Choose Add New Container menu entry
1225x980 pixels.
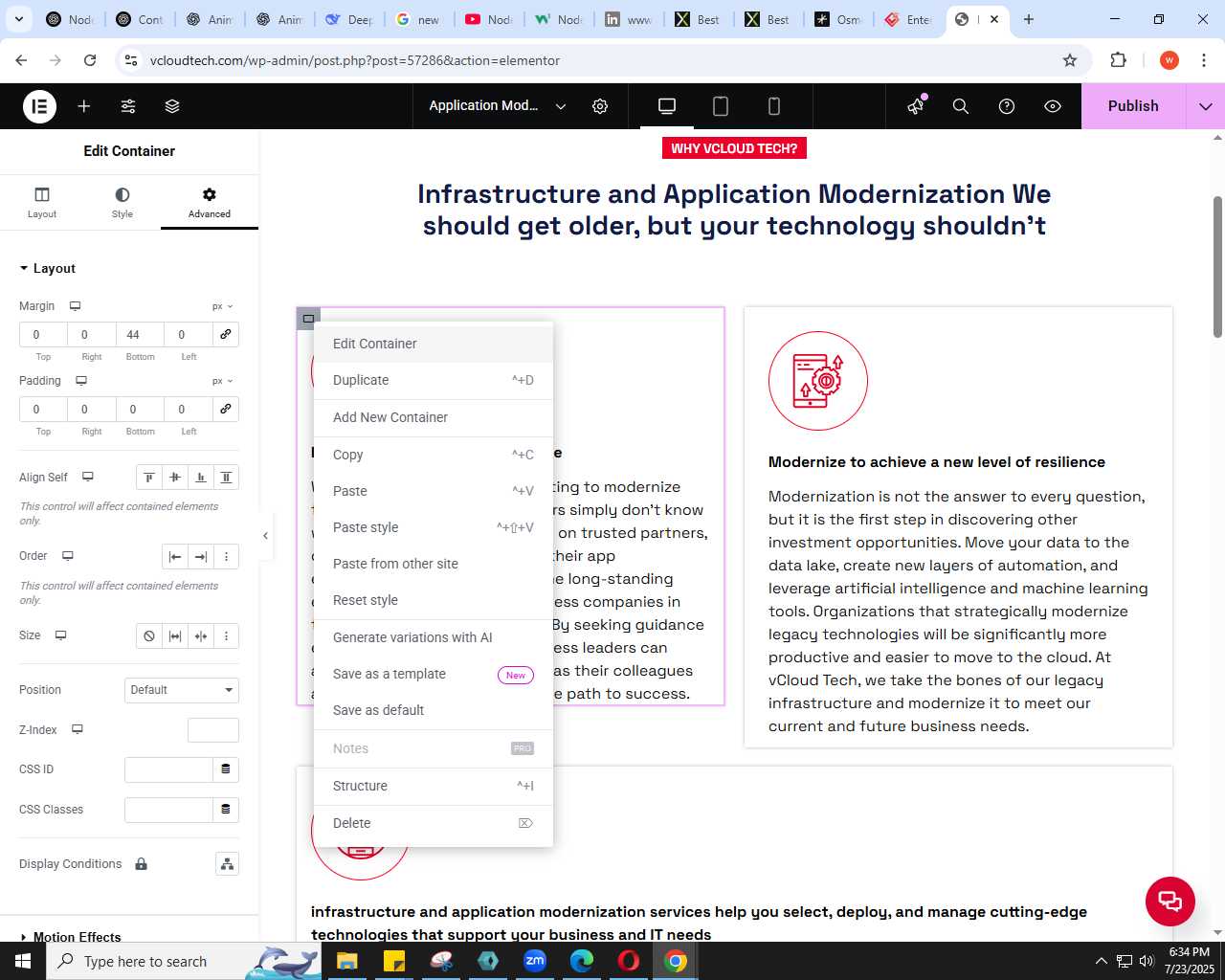pyautogui.click(x=434, y=417)
